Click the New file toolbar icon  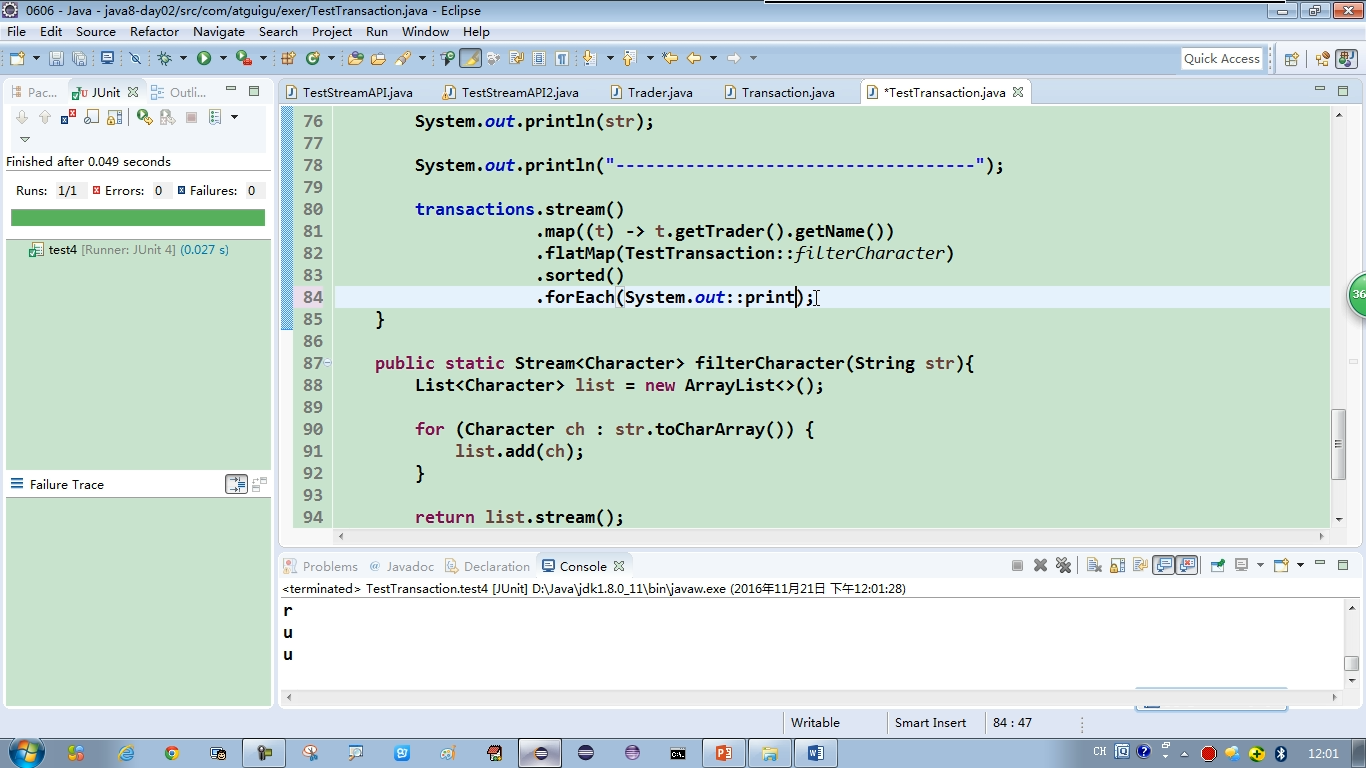coord(17,58)
